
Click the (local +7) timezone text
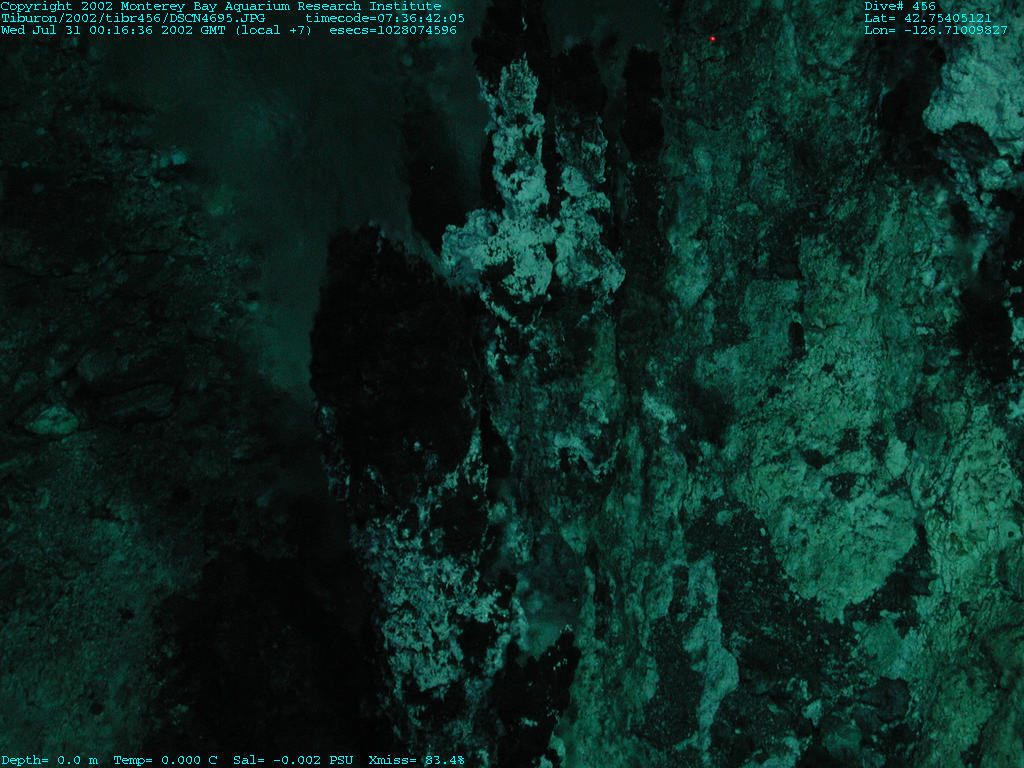point(274,30)
